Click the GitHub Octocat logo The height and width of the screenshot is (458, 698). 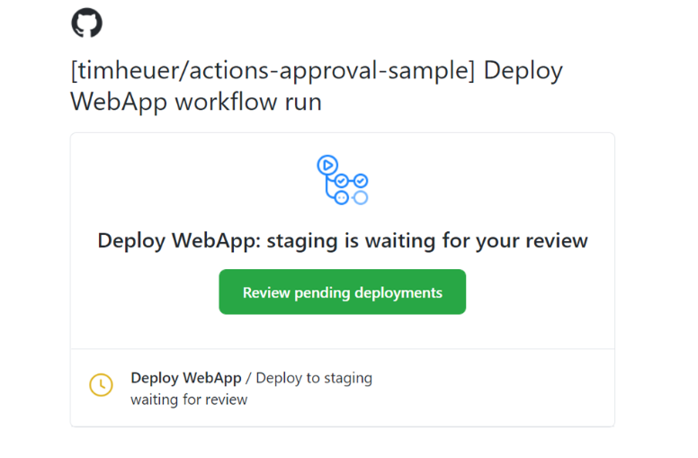[x=87, y=23]
